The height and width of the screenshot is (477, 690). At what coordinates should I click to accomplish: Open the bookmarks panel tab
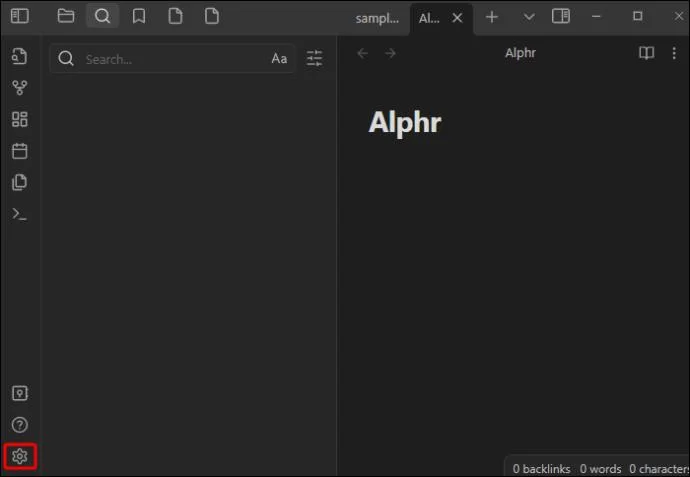click(139, 16)
